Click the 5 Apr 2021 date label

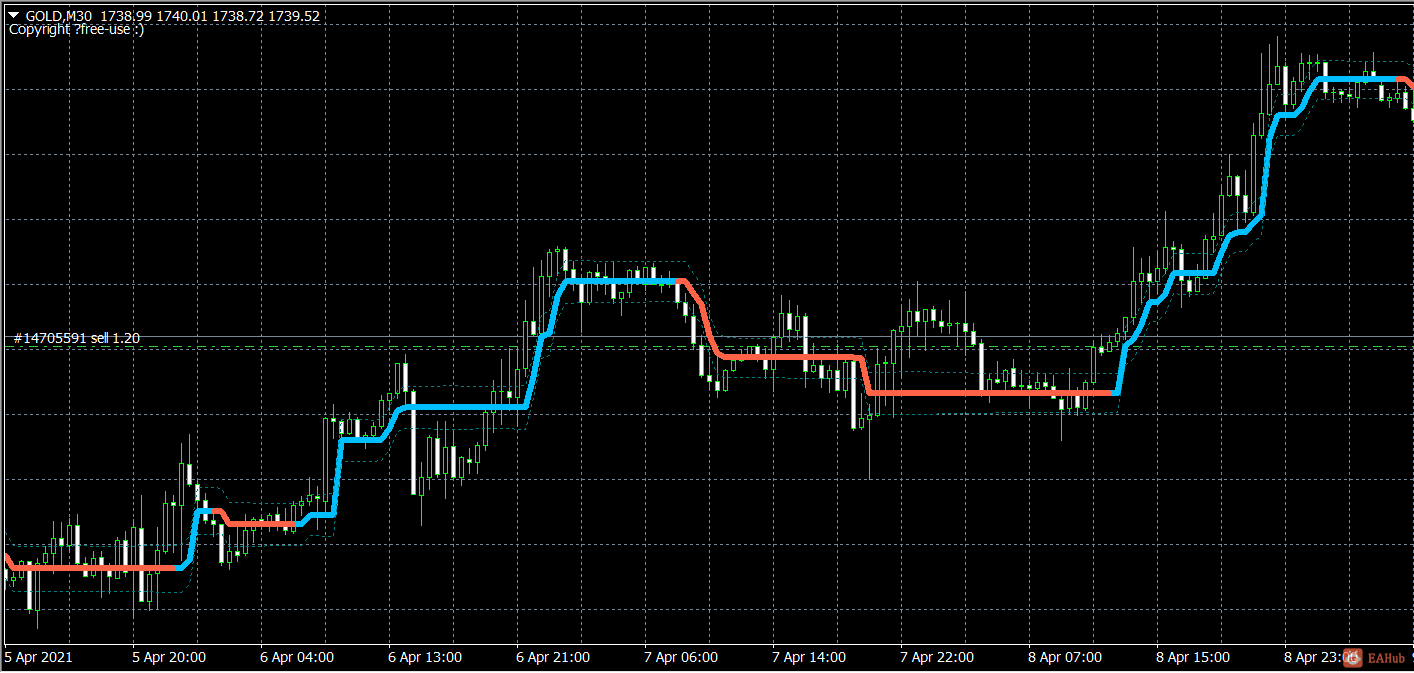(x=39, y=657)
